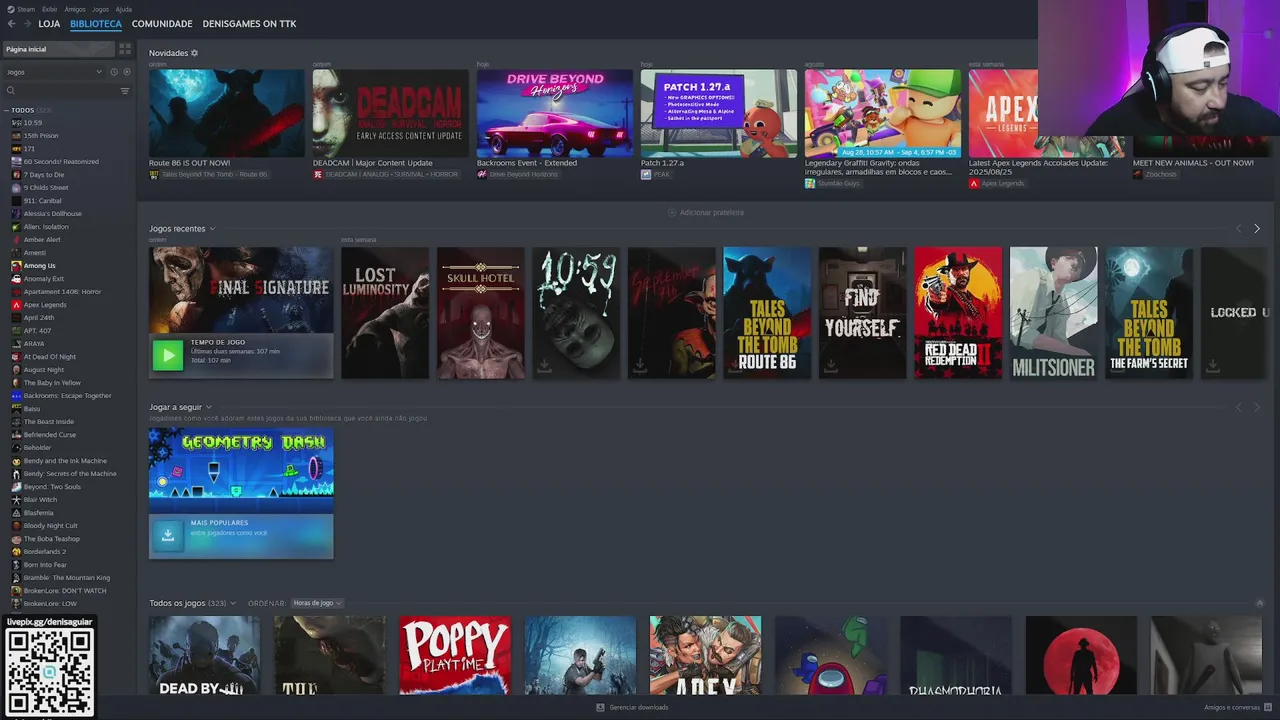Viewport: 1280px width, 720px height.
Task: Open the Exibir menu
Action: click(x=49, y=9)
